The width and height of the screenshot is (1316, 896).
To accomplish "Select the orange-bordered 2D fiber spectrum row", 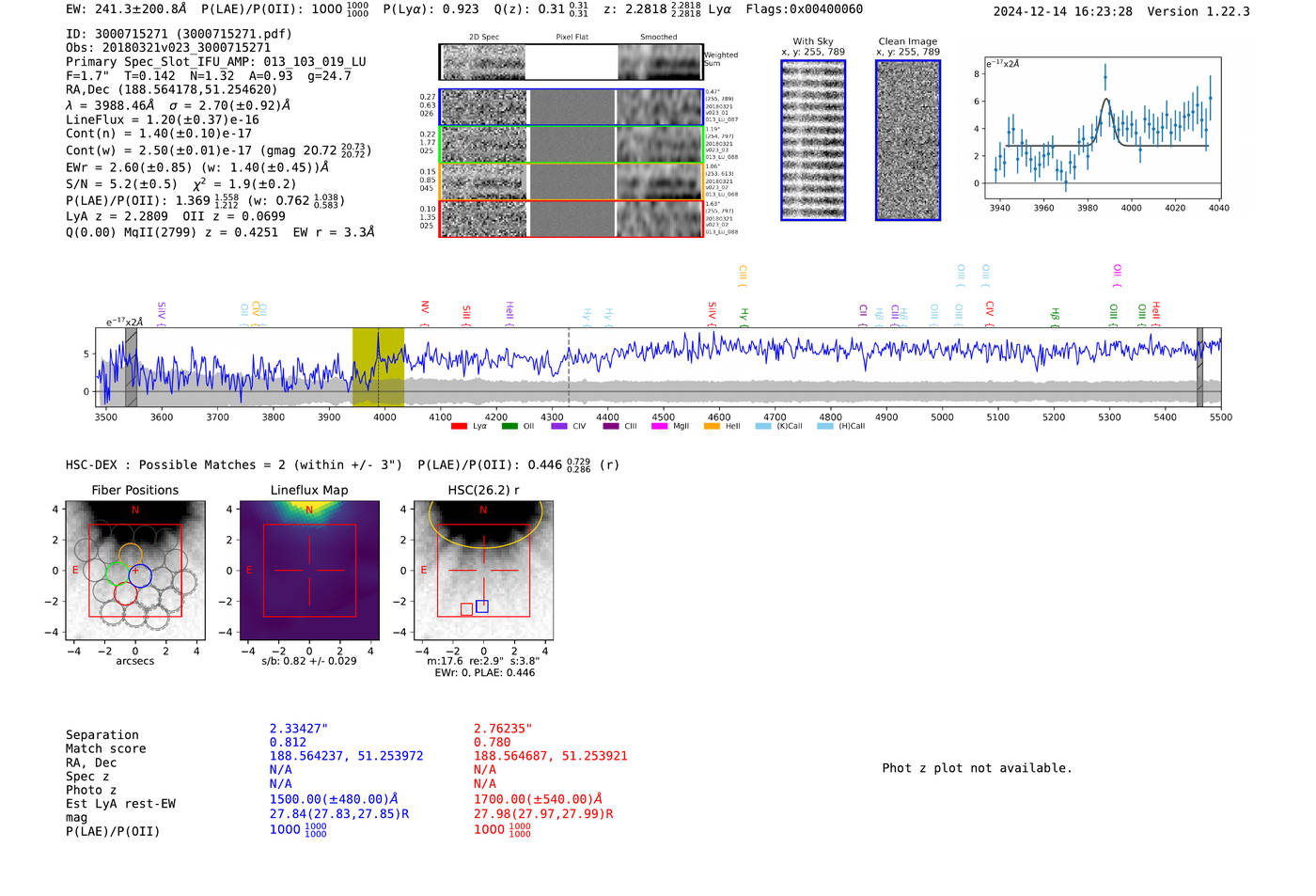I will click(571, 181).
